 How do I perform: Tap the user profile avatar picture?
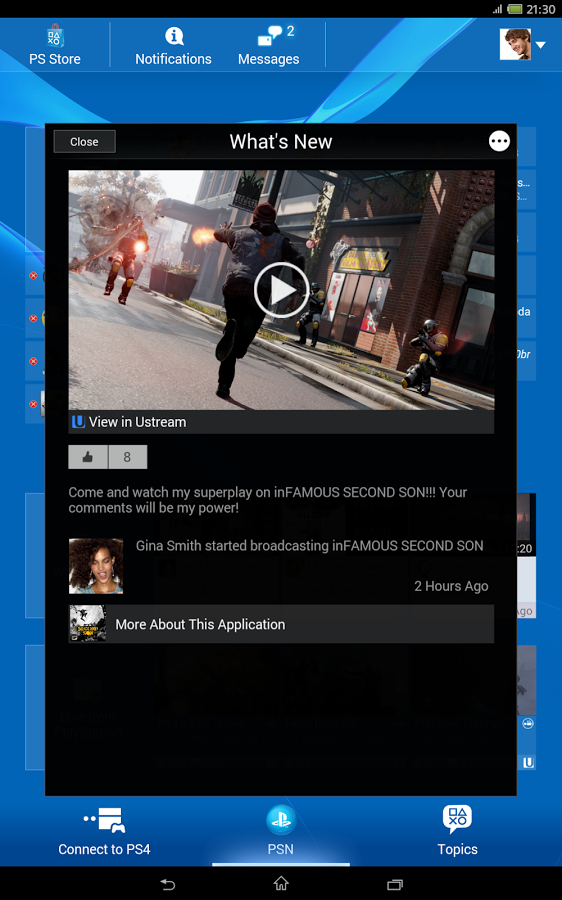pos(515,44)
